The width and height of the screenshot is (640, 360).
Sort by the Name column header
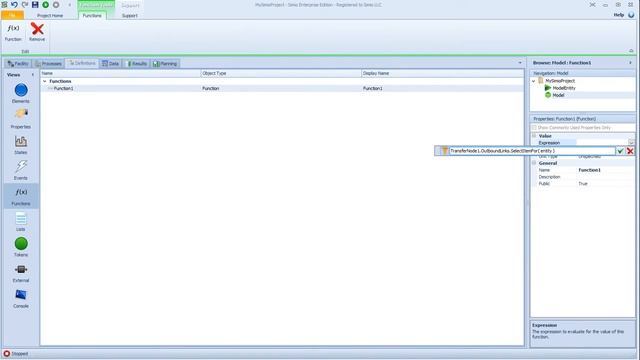120,73
